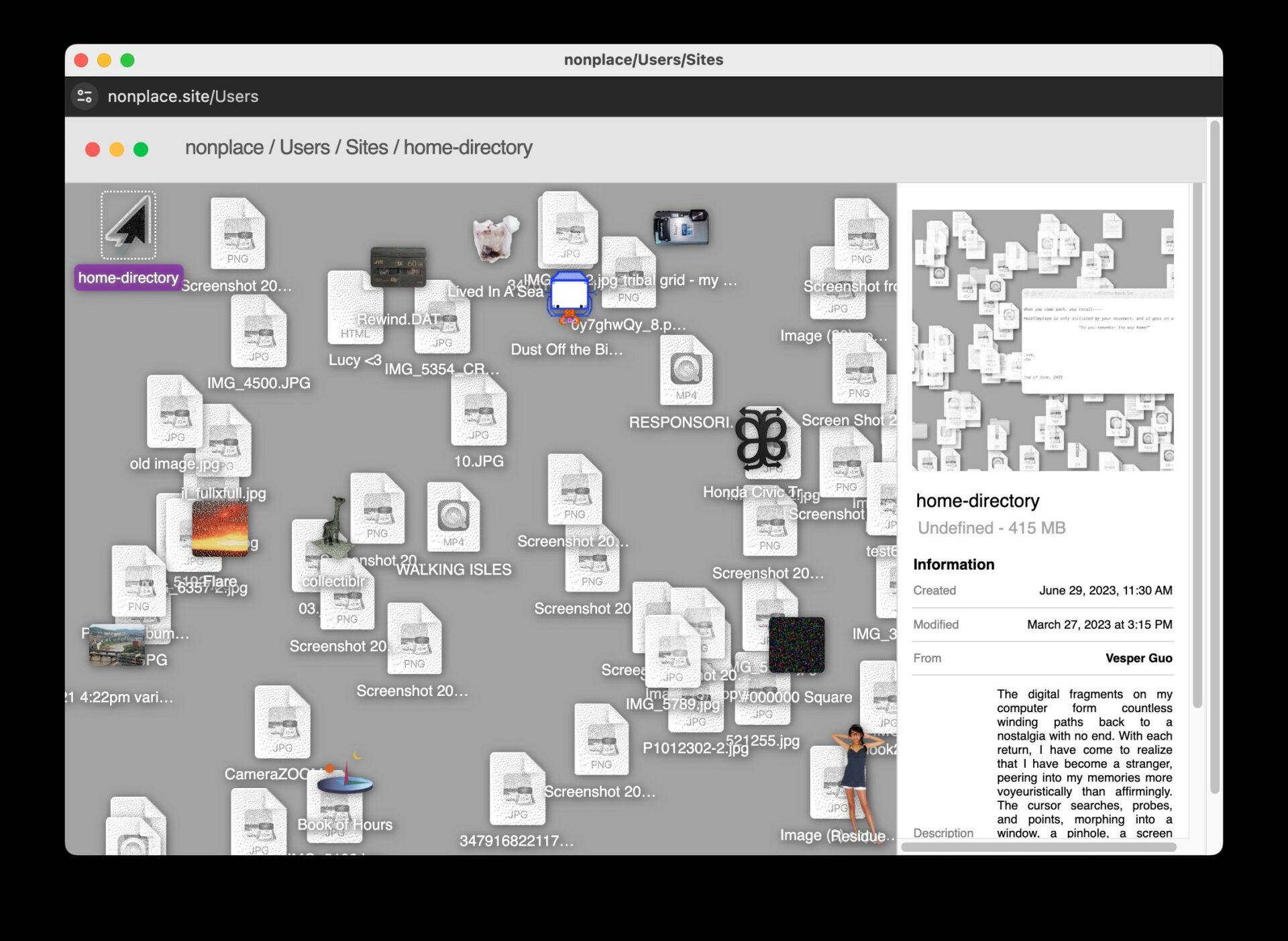Screen dimensions: 1288x941
Task: Click the Users breadcrumb in path
Action: [x=304, y=148]
